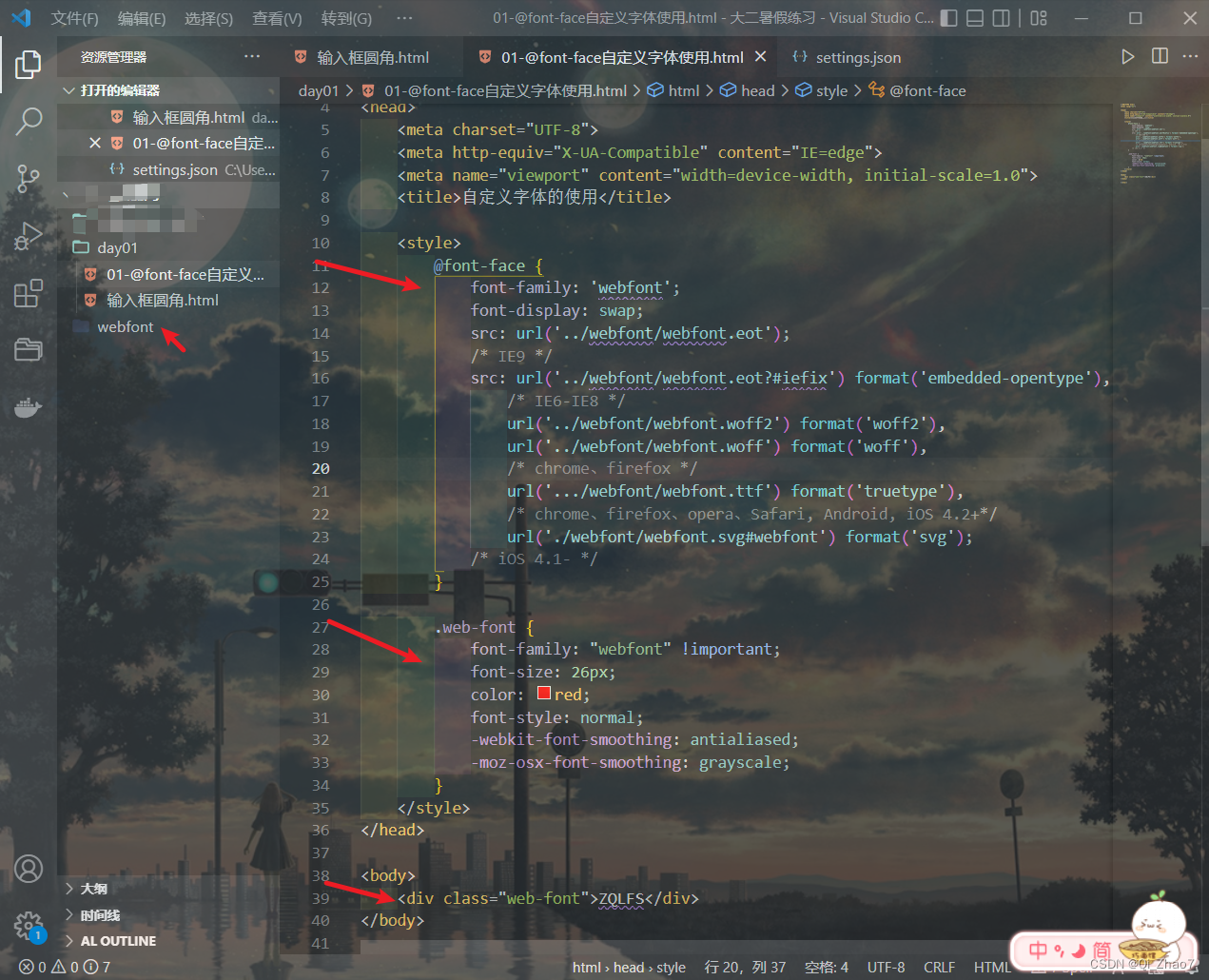Toggle the bottom panel visibility
The height and width of the screenshot is (980, 1209).
tap(975, 18)
